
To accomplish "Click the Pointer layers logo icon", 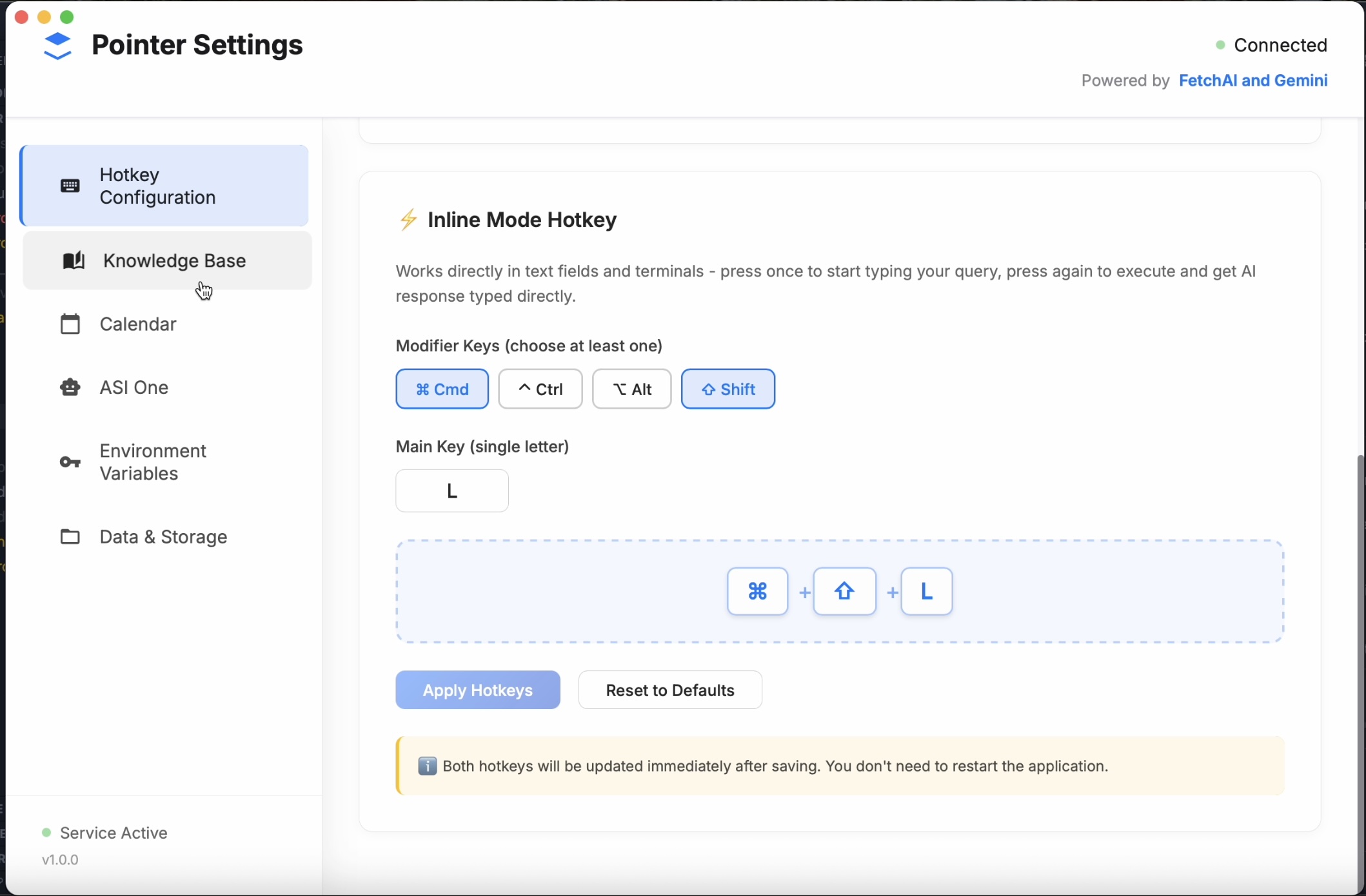I will (57, 46).
